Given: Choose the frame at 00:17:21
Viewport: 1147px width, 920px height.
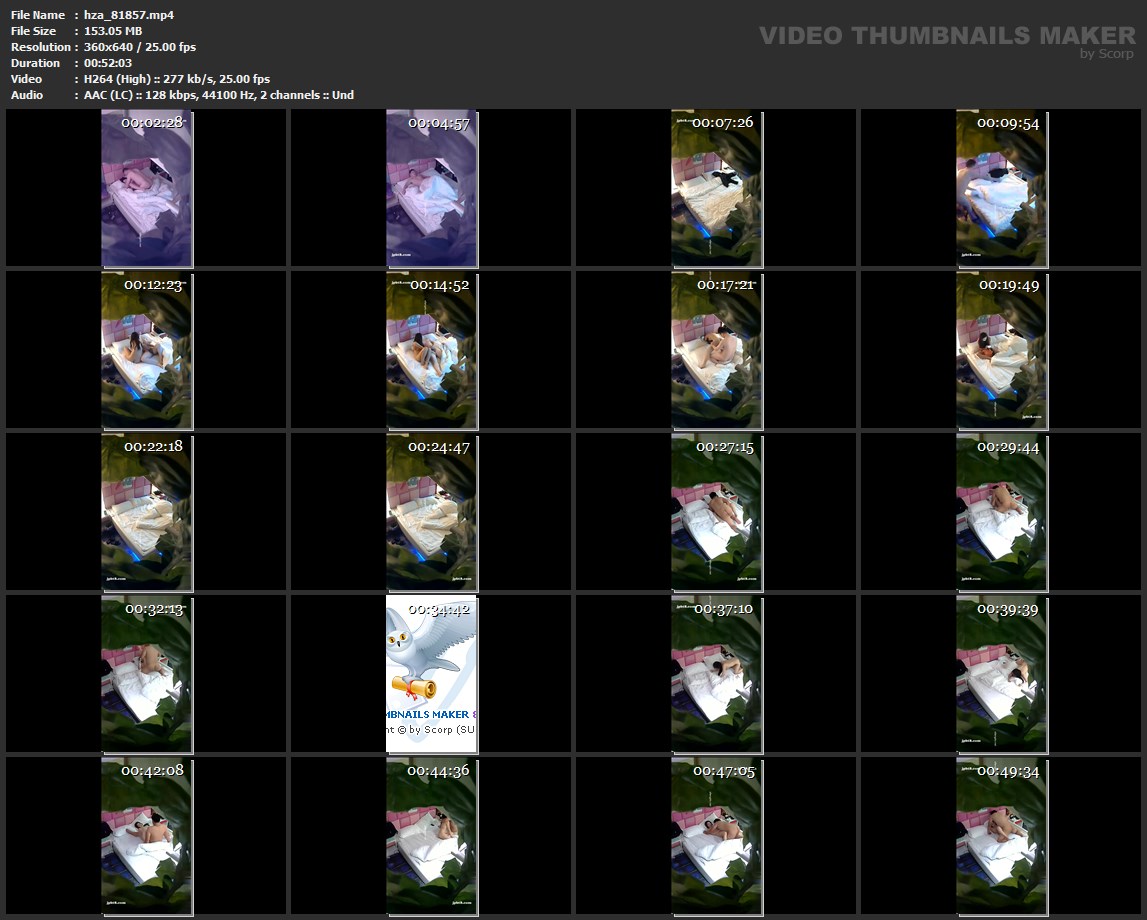Looking at the screenshot, I should [716, 350].
